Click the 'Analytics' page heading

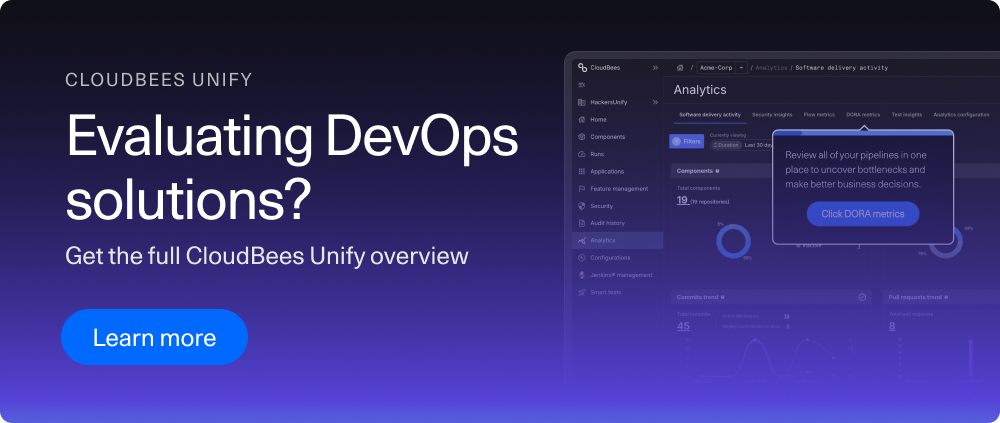(x=700, y=90)
